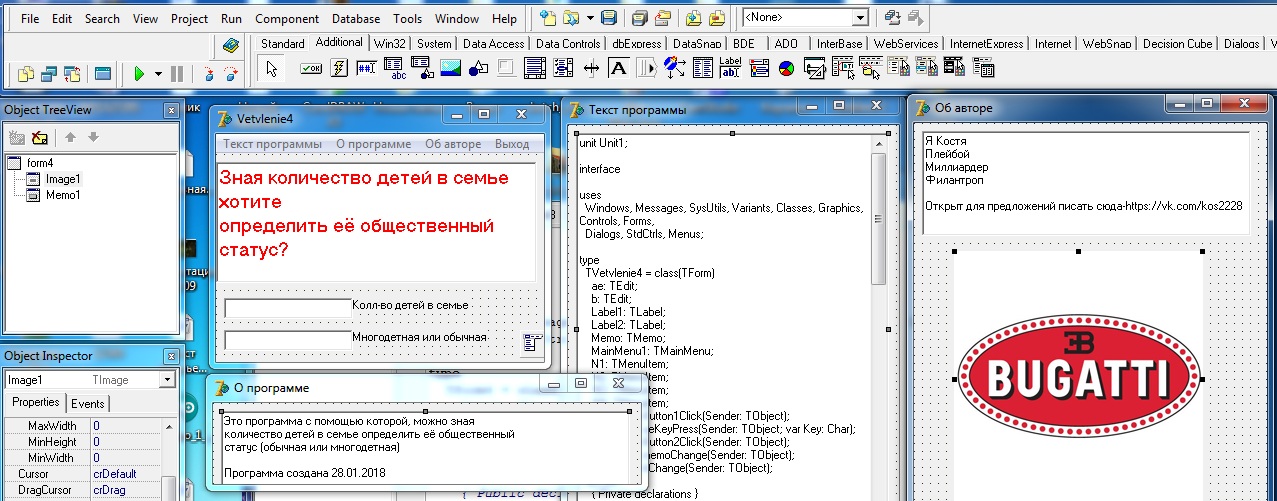Click the Pause program icon
The width and height of the screenshot is (1277, 501).
point(177,74)
